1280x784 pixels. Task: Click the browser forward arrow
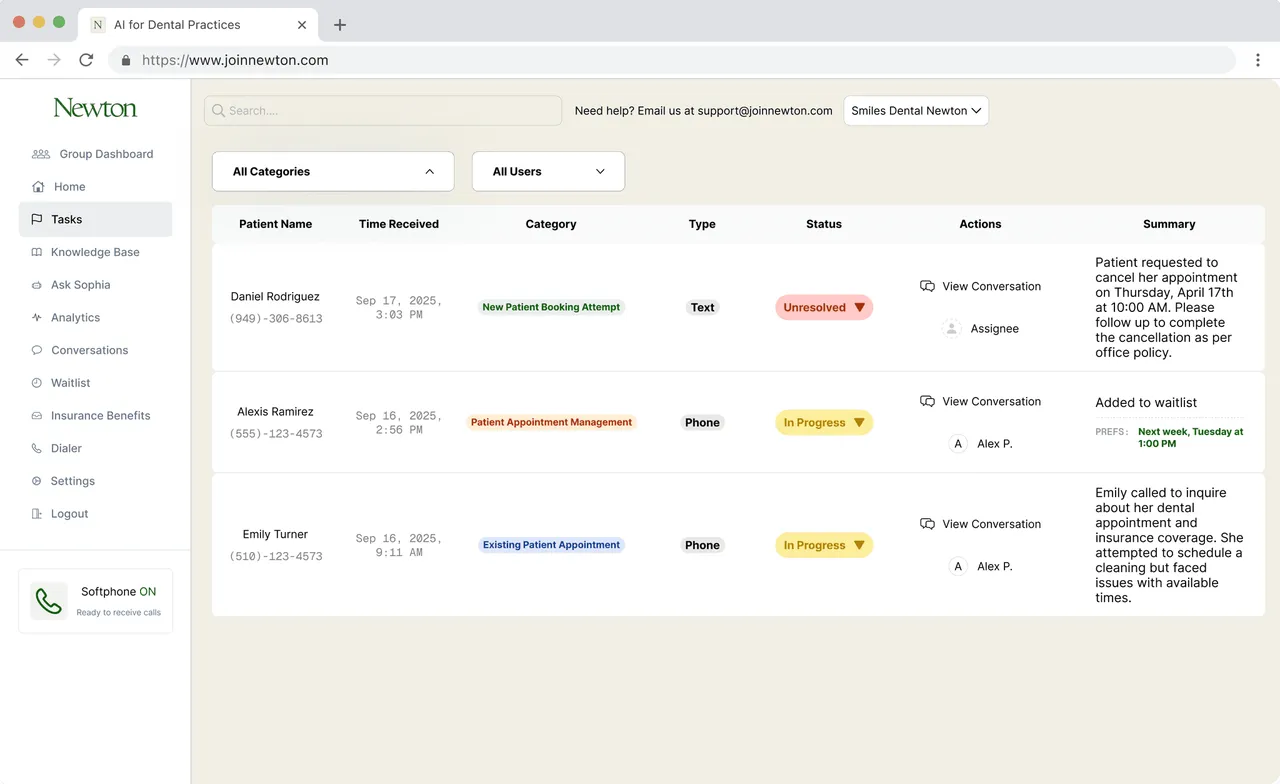pos(54,60)
